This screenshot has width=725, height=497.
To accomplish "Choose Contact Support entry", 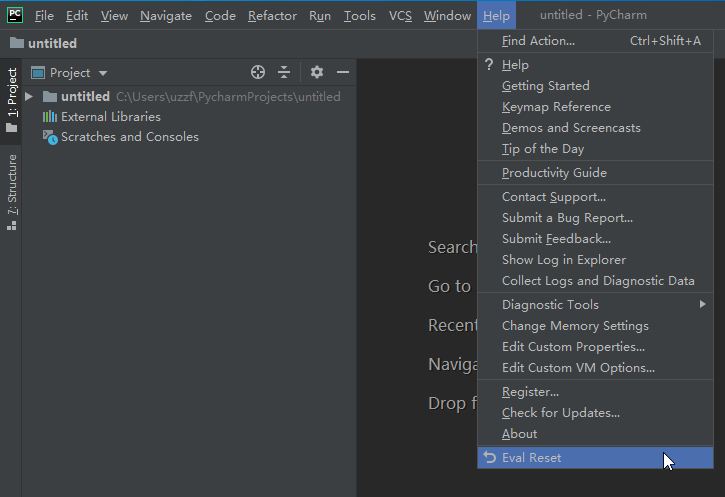I will (x=596, y=196).
